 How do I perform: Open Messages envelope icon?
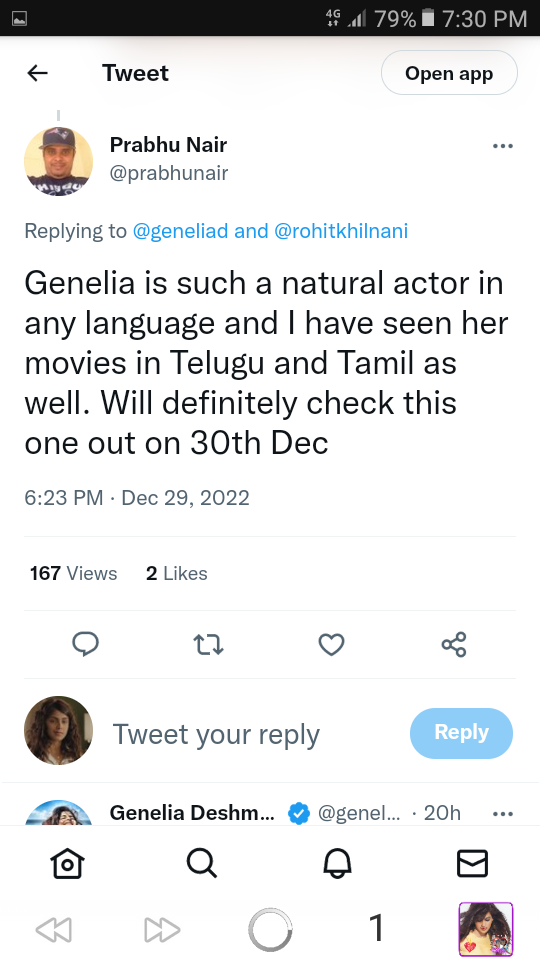[472, 864]
